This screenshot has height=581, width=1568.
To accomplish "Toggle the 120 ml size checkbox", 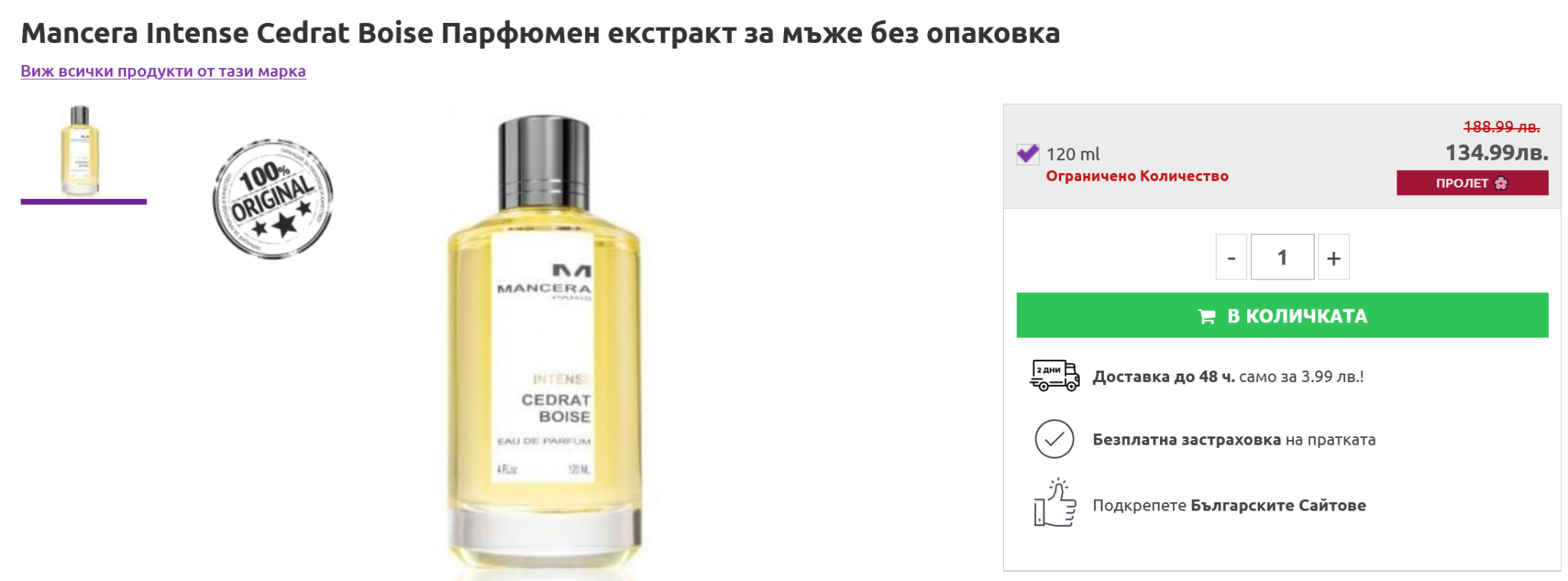I will click(x=1027, y=154).
